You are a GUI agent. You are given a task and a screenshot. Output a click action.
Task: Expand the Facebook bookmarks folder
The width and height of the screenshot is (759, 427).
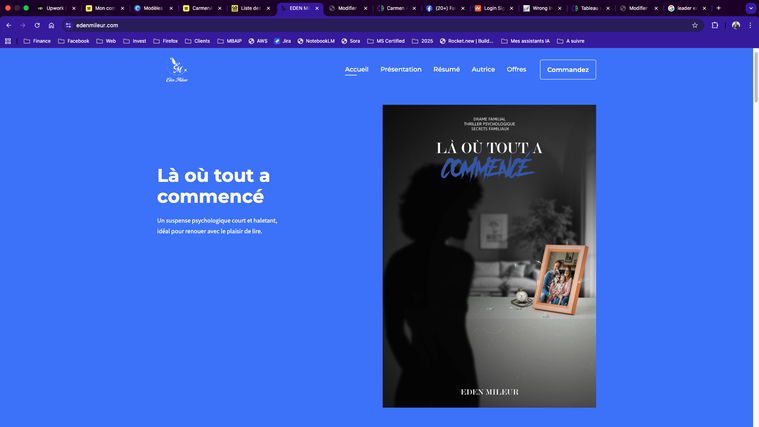point(74,41)
